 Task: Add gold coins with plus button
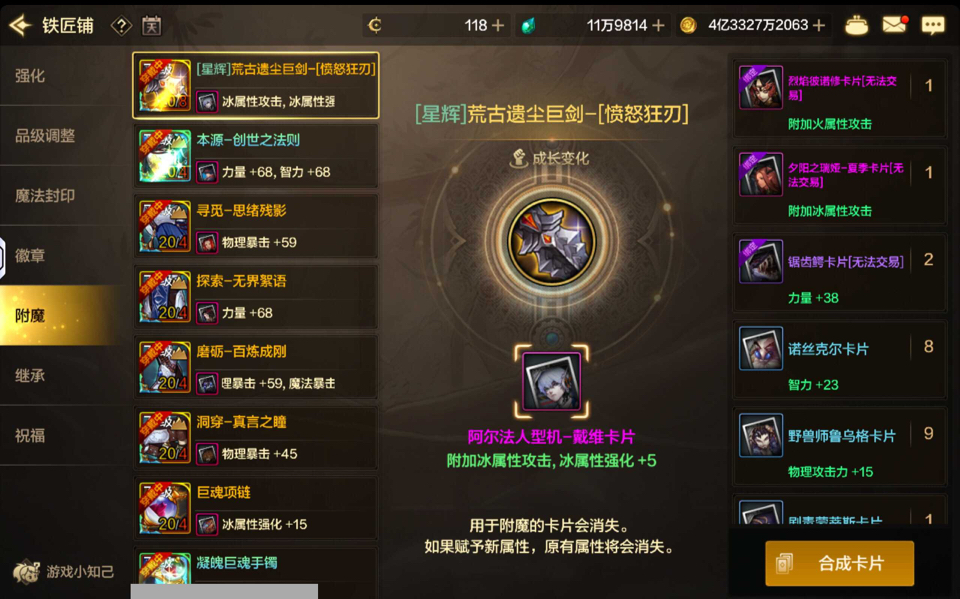819,25
